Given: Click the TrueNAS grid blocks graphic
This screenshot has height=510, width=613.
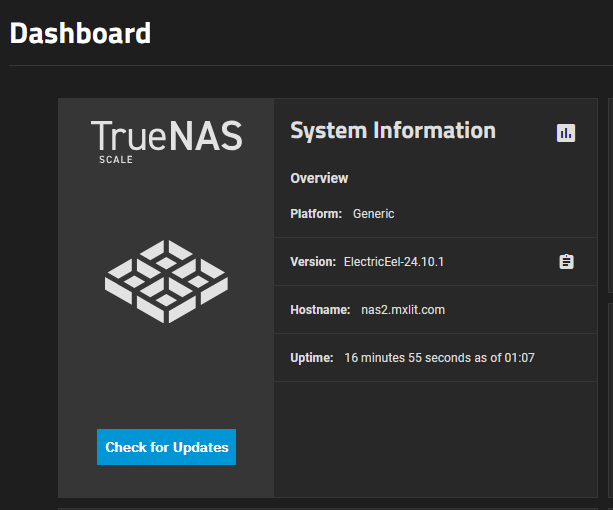Looking at the screenshot, I should click(x=167, y=281).
